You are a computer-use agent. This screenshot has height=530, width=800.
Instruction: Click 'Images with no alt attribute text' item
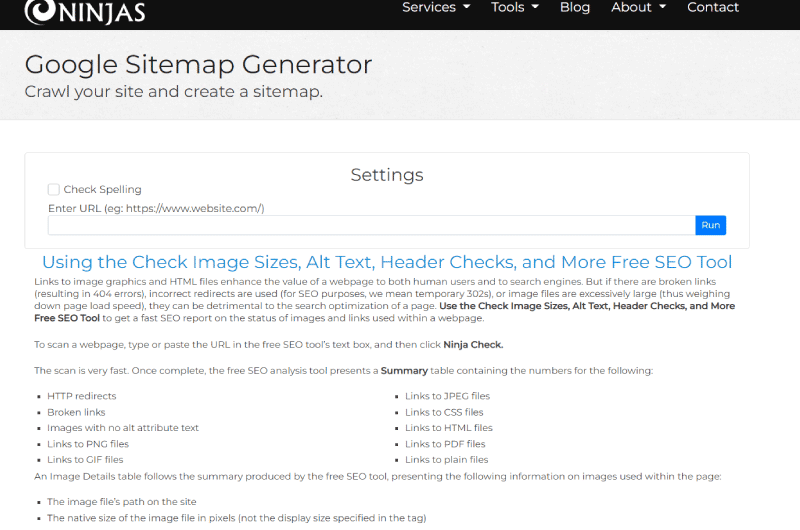click(122, 428)
